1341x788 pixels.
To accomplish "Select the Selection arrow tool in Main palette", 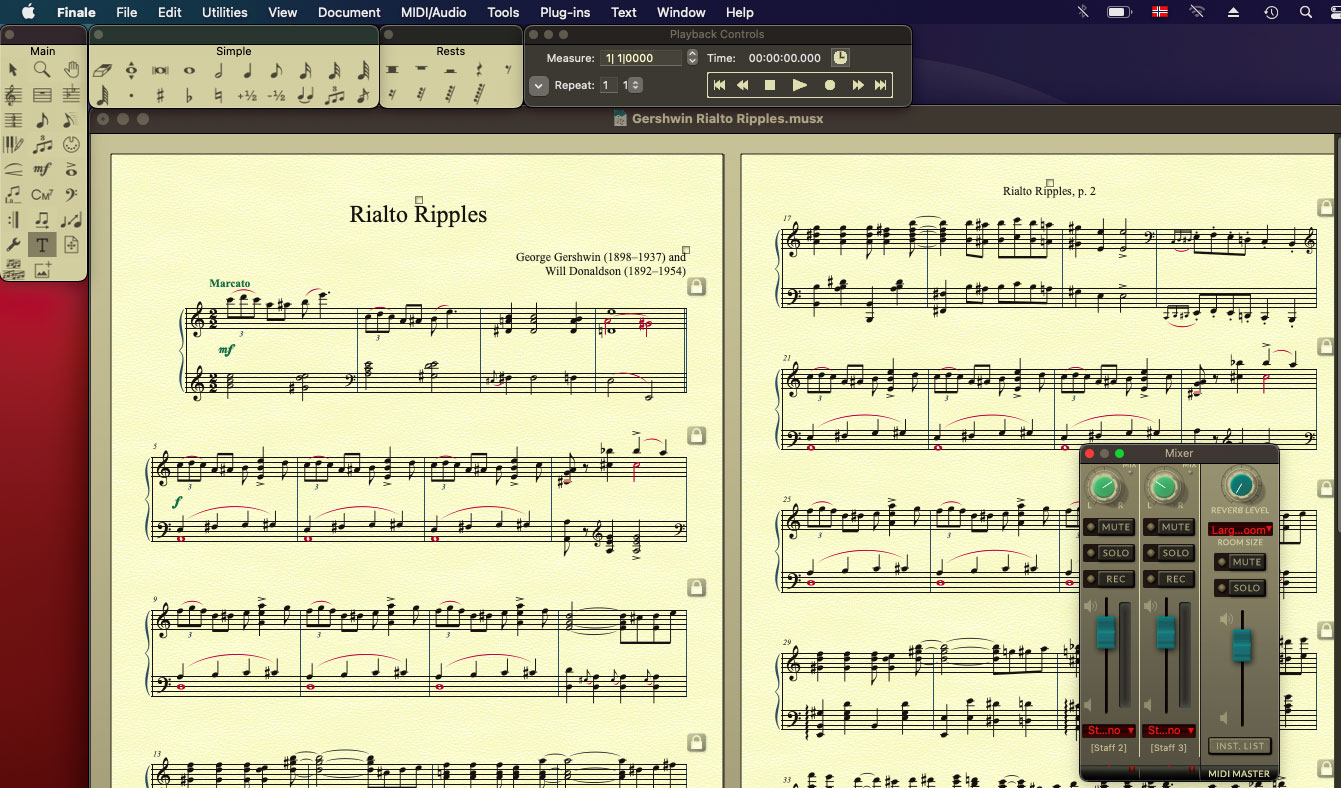I will pyautogui.click(x=13, y=70).
